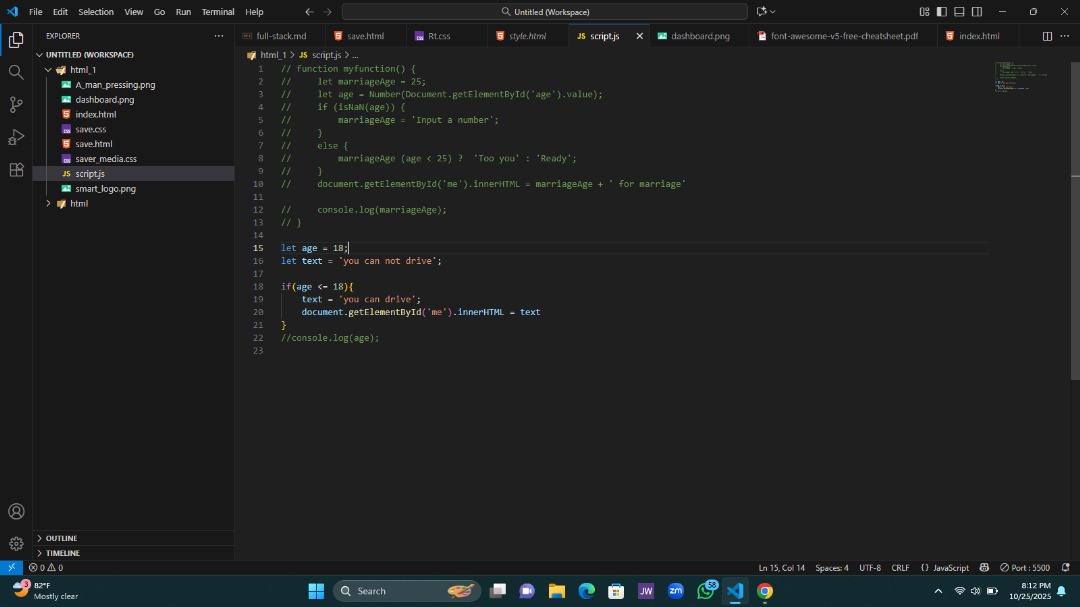Open the Selection menu
This screenshot has height=607, width=1080.
[x=96, y=12]
